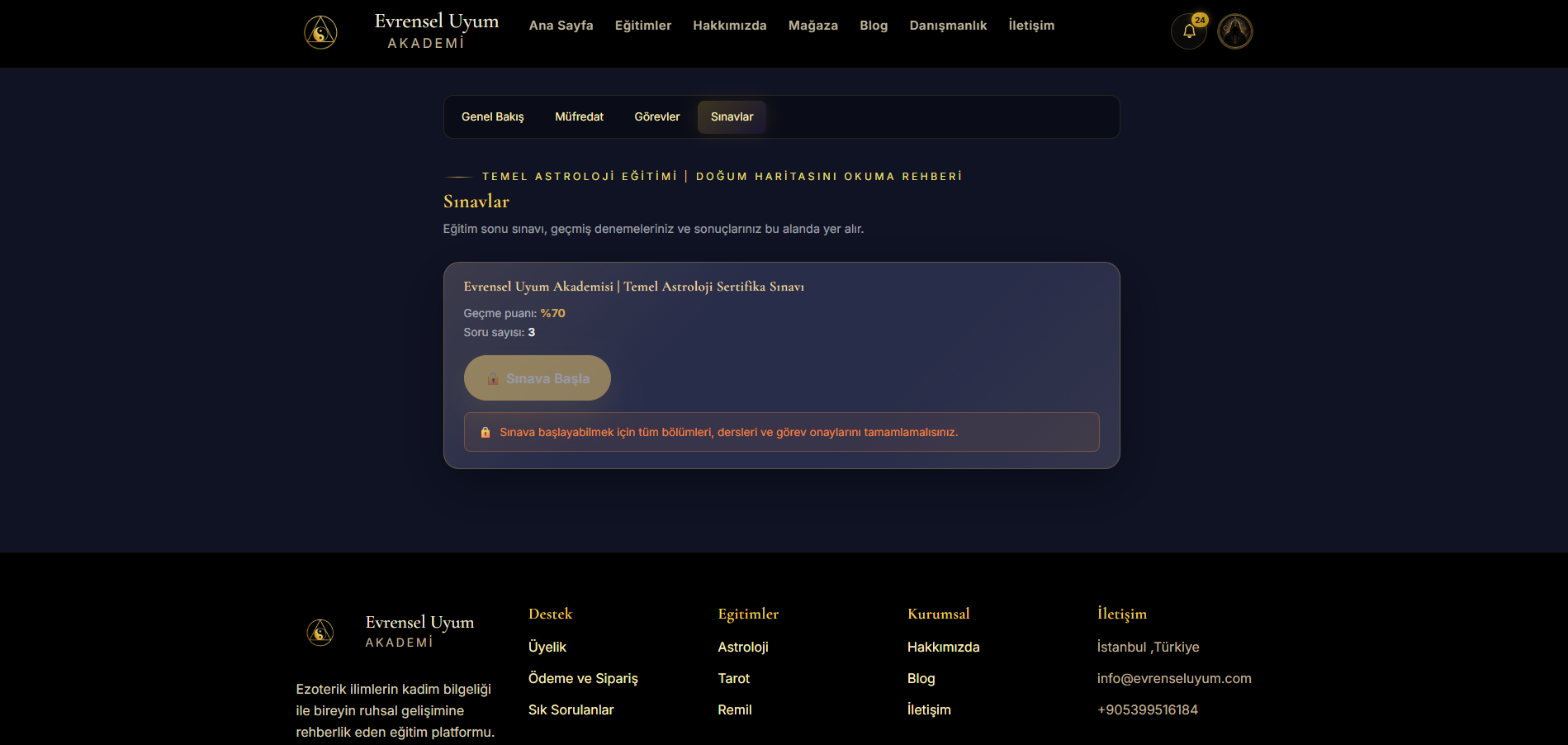Click the Blog link in the top navigation
This screenshot has width=1568, height=745.
point(874,26)
